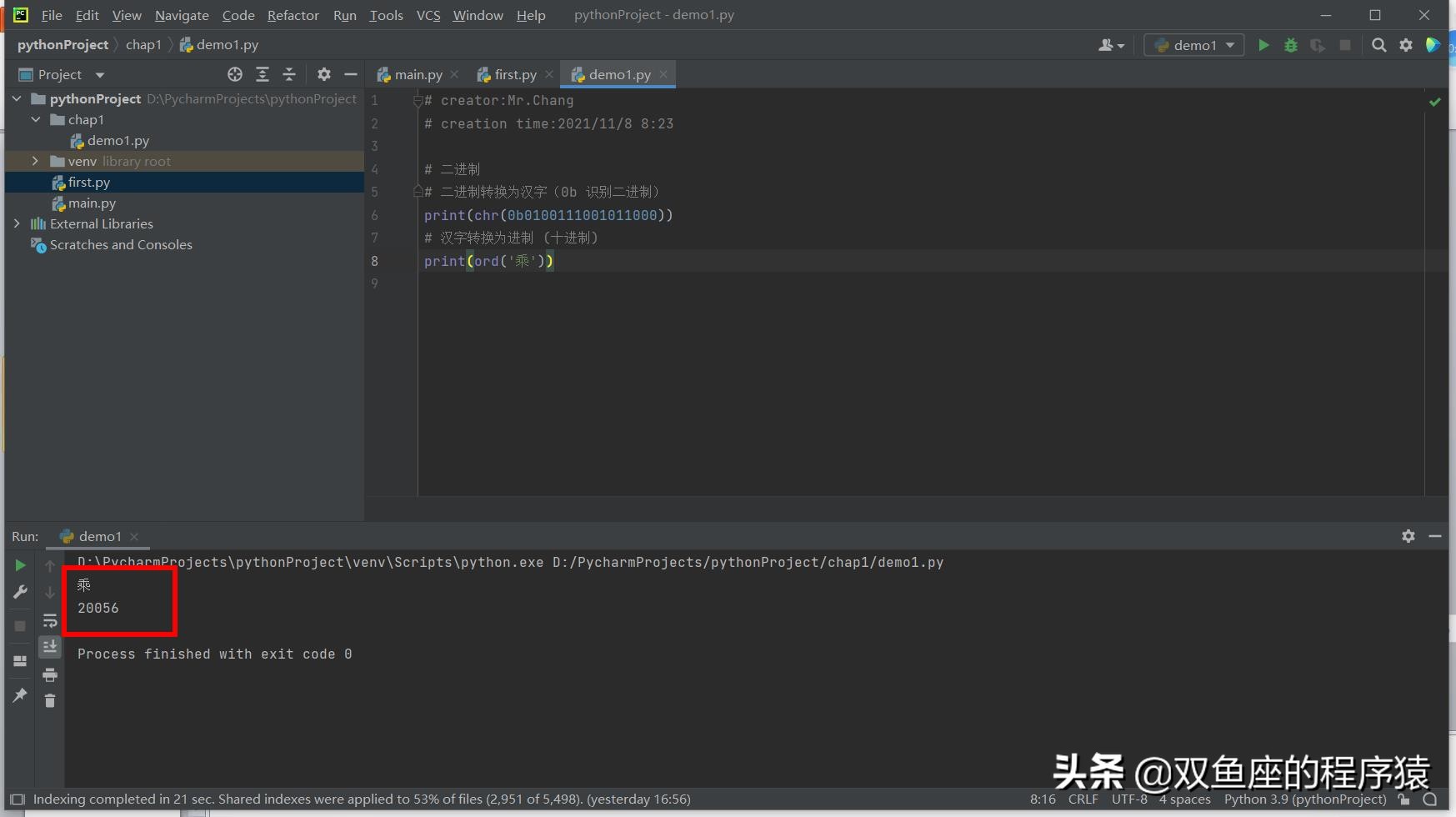1456x817 pixels.
Task: Toggle soft-wrap in the run console
Action: [50, 620]
